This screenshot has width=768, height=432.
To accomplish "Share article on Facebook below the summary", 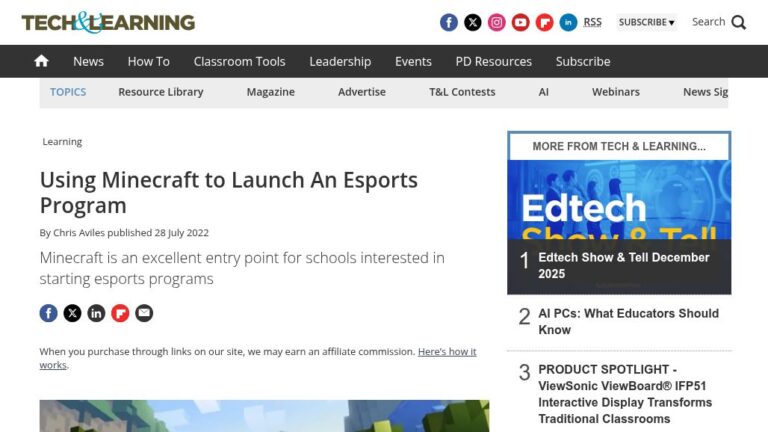I will (48, 313).
